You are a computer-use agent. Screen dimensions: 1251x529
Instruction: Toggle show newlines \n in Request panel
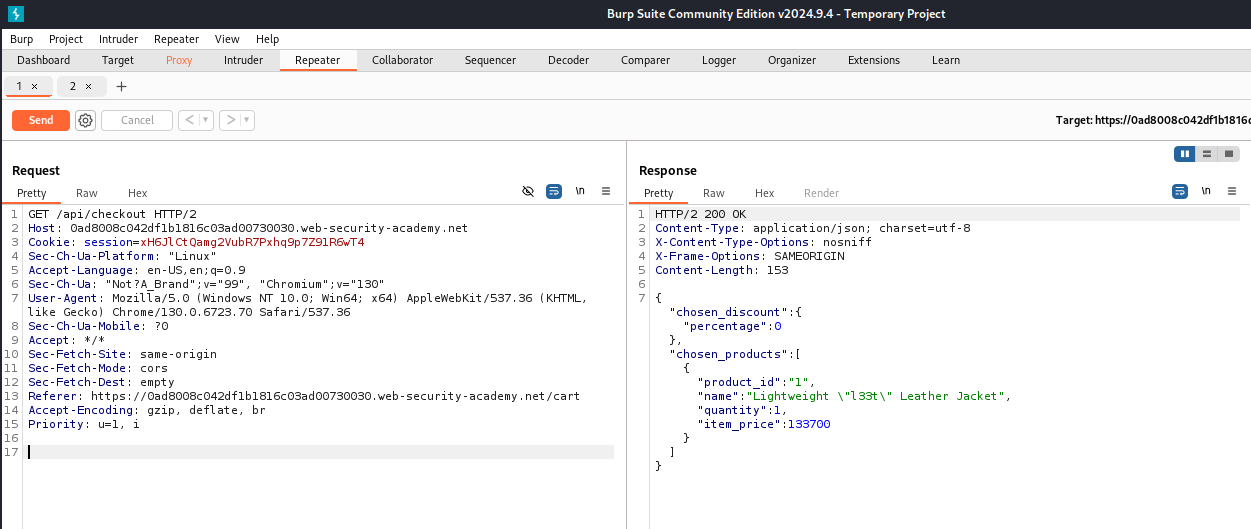pos(580,191)
